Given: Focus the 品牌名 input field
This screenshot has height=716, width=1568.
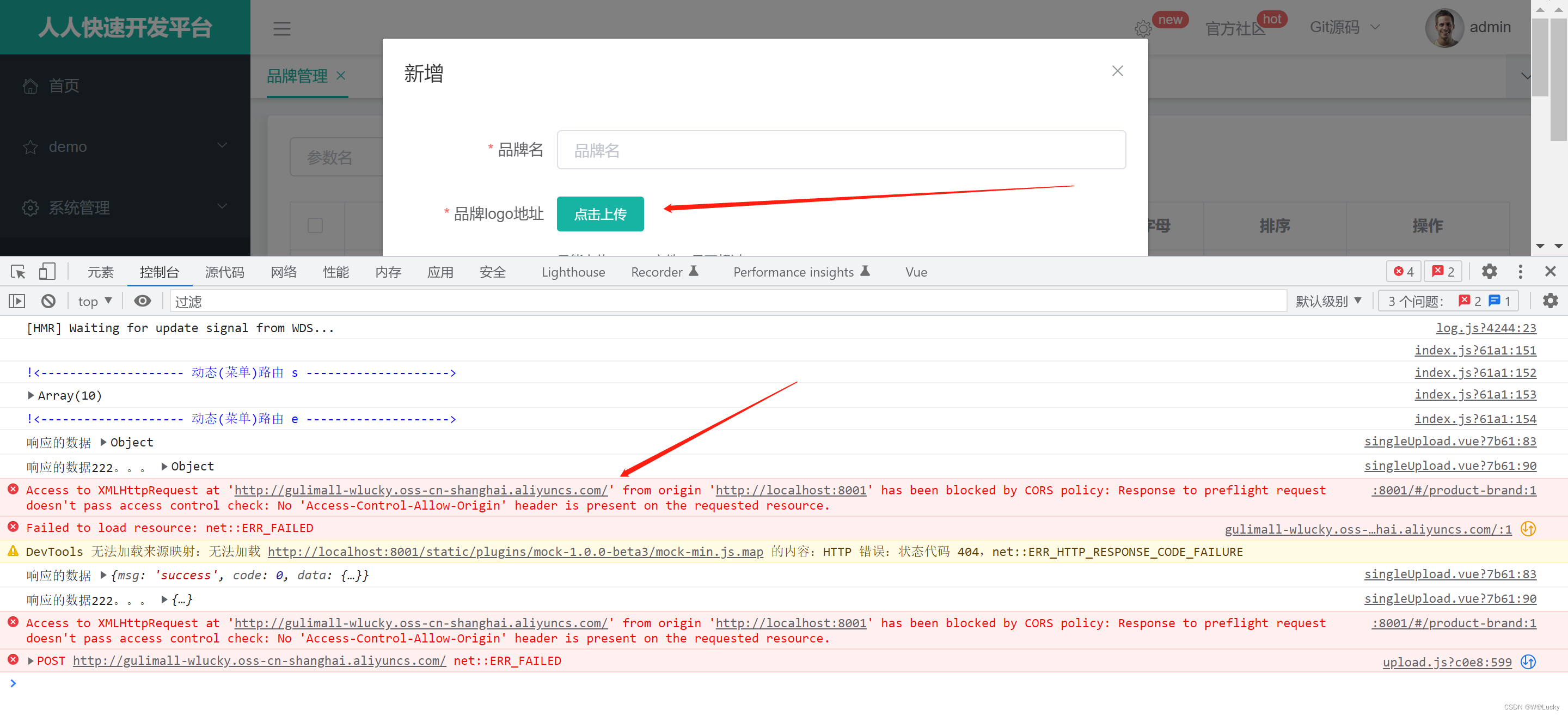Looking at the screenshot, I should (x=841, y=150).
